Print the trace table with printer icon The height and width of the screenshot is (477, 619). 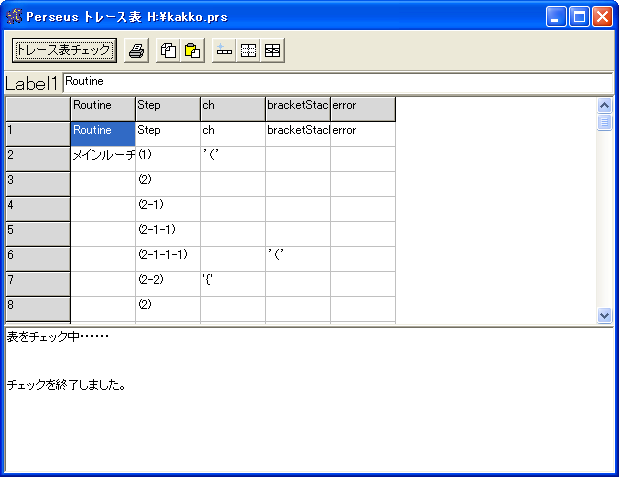[x=136, y=50]
